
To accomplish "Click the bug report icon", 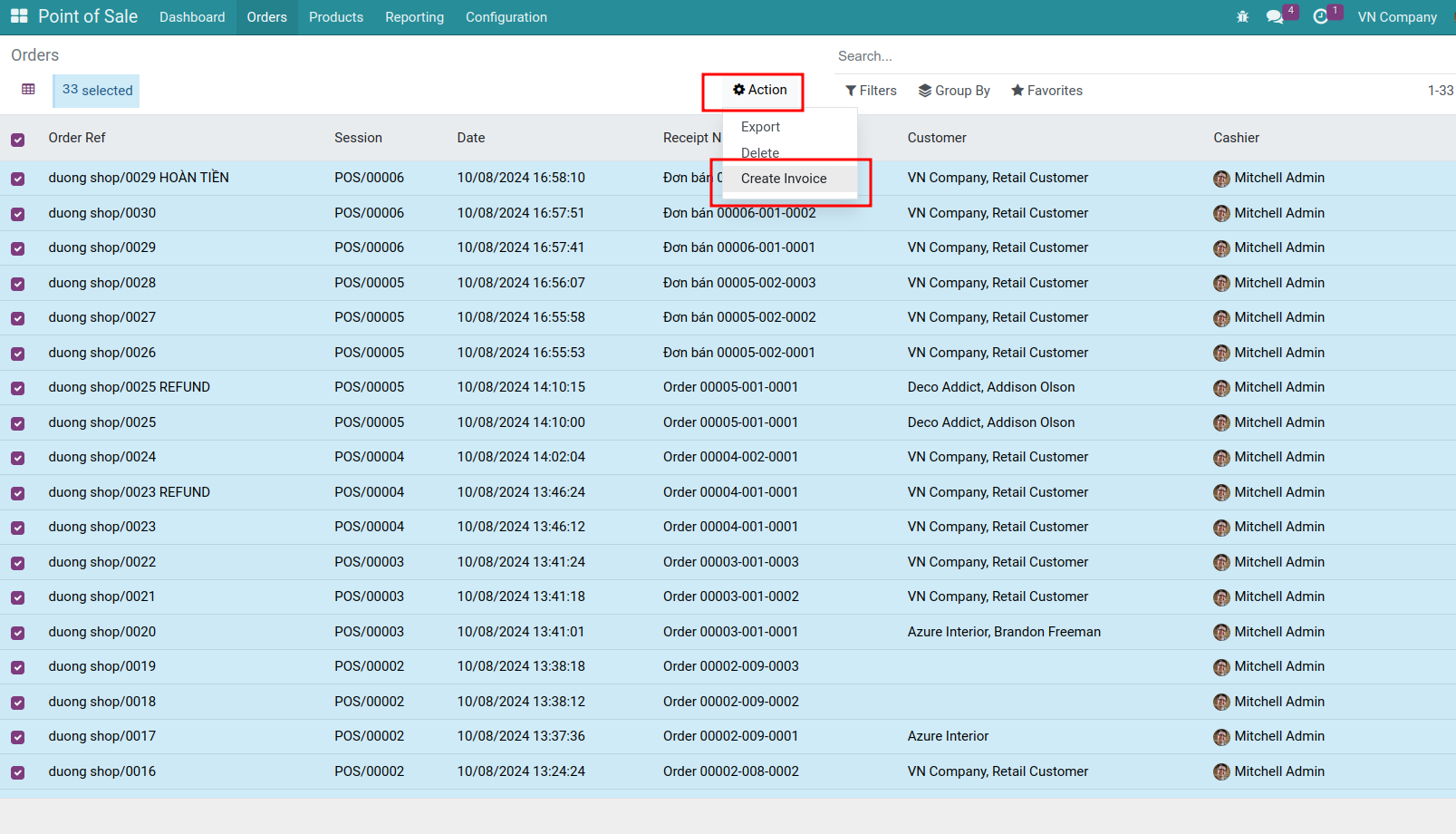I will pyautogui.click(x=1242, y=16).
